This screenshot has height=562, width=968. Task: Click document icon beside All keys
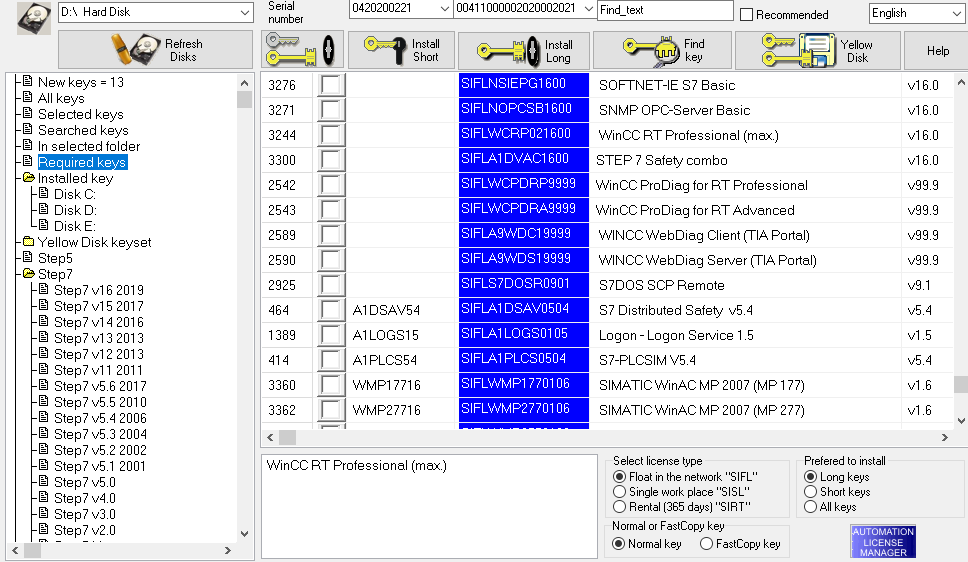click(27, 97)
